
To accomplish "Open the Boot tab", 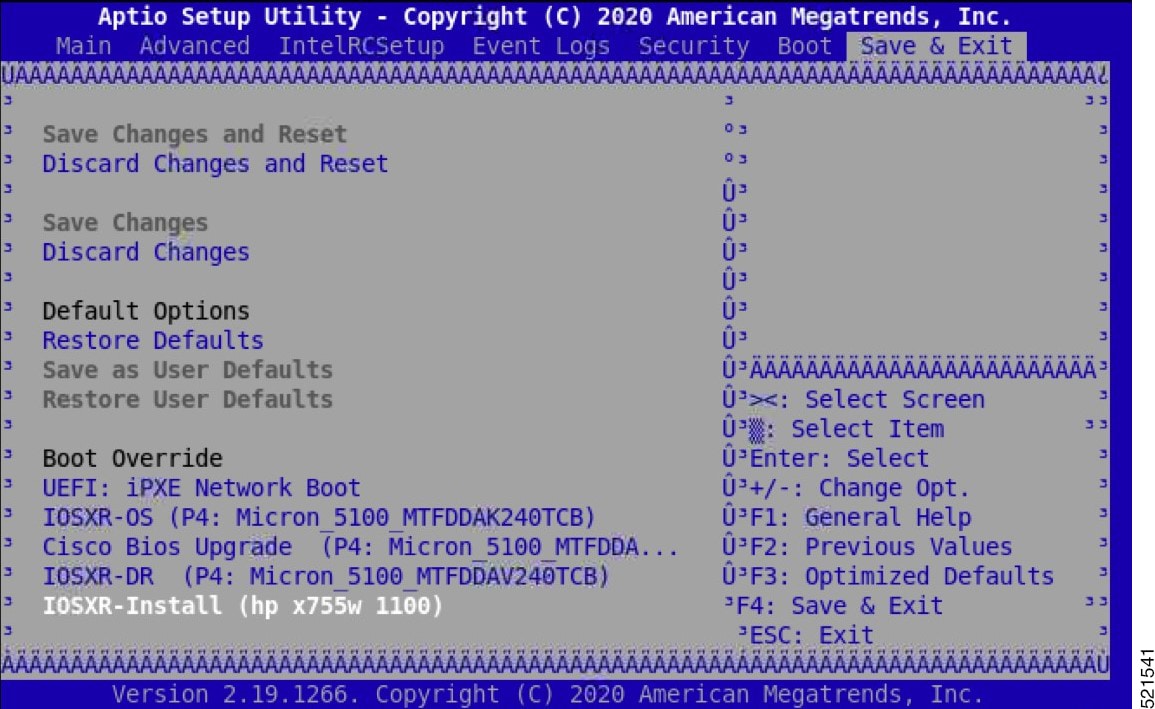I will pyautogui.click(x=804, y=46).
